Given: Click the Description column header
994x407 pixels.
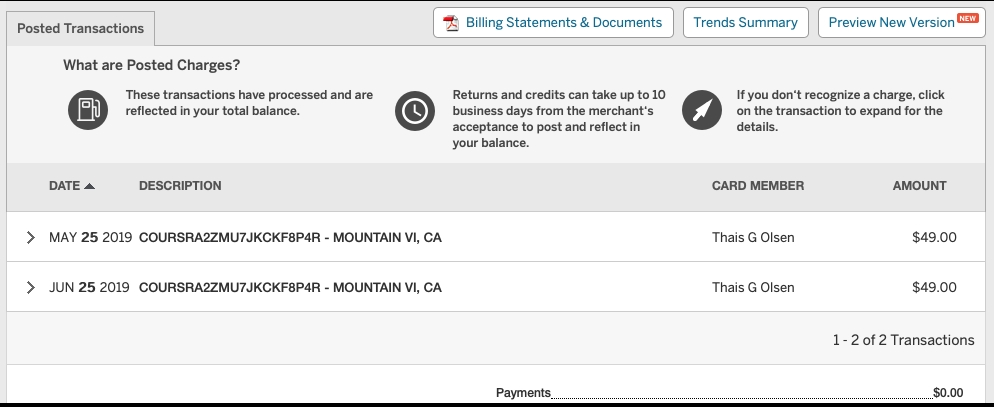Looking at the screenshot, I should click(180, 186).
